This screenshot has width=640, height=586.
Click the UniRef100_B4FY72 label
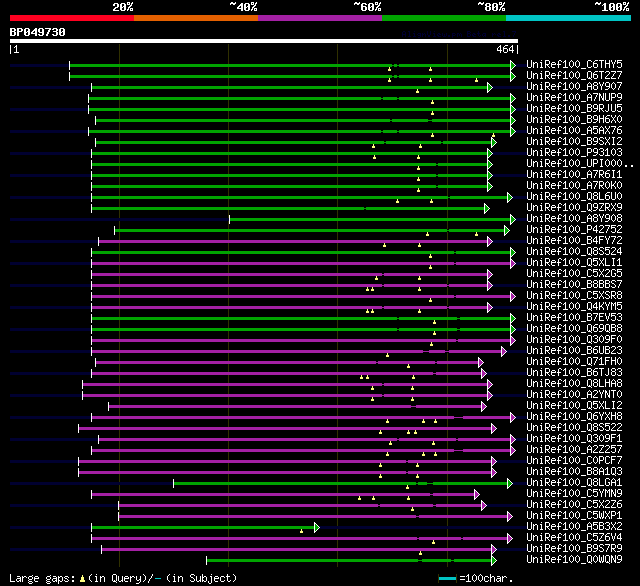(x=574, y=241)
